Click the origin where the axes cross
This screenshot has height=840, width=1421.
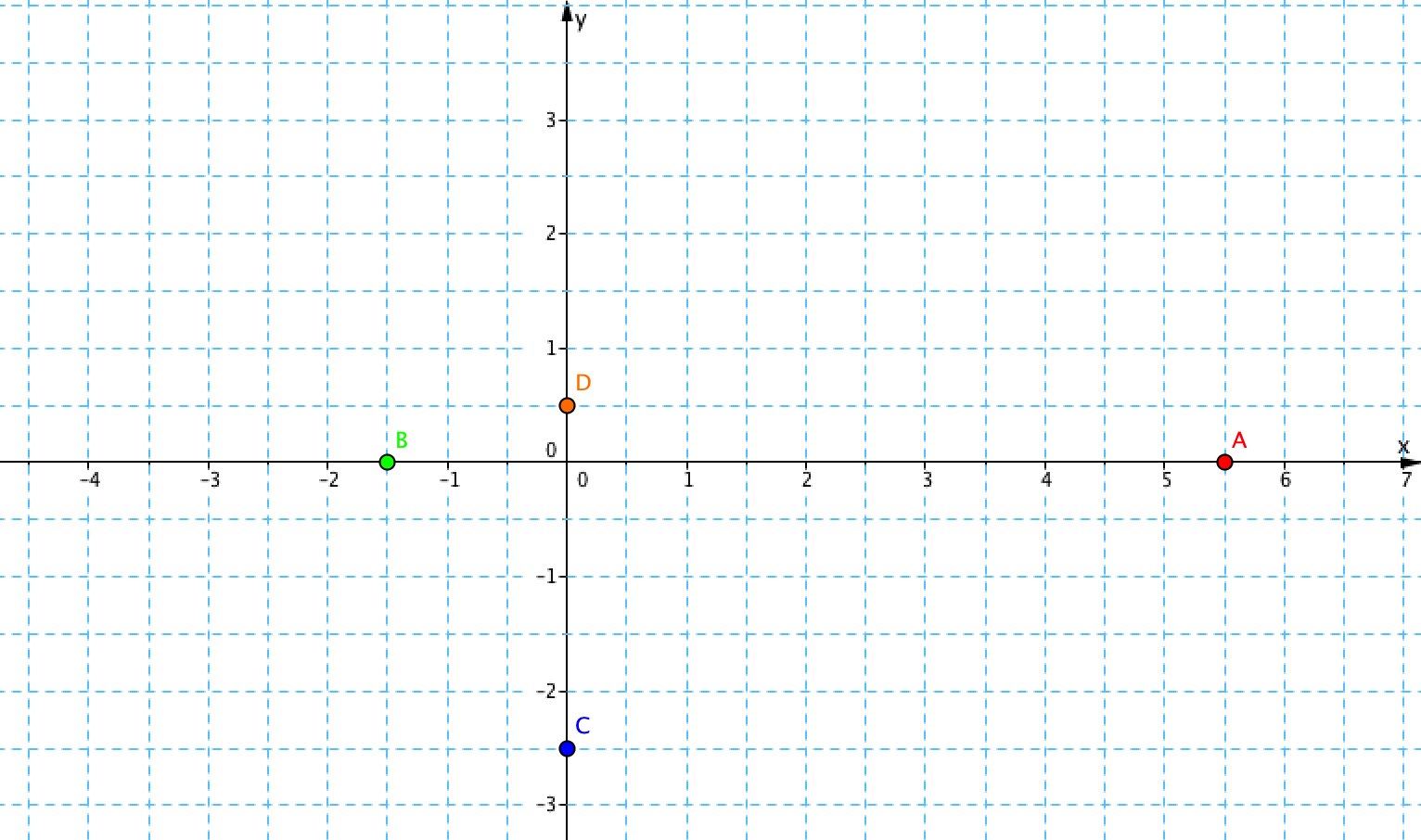[x=567, y=462]
